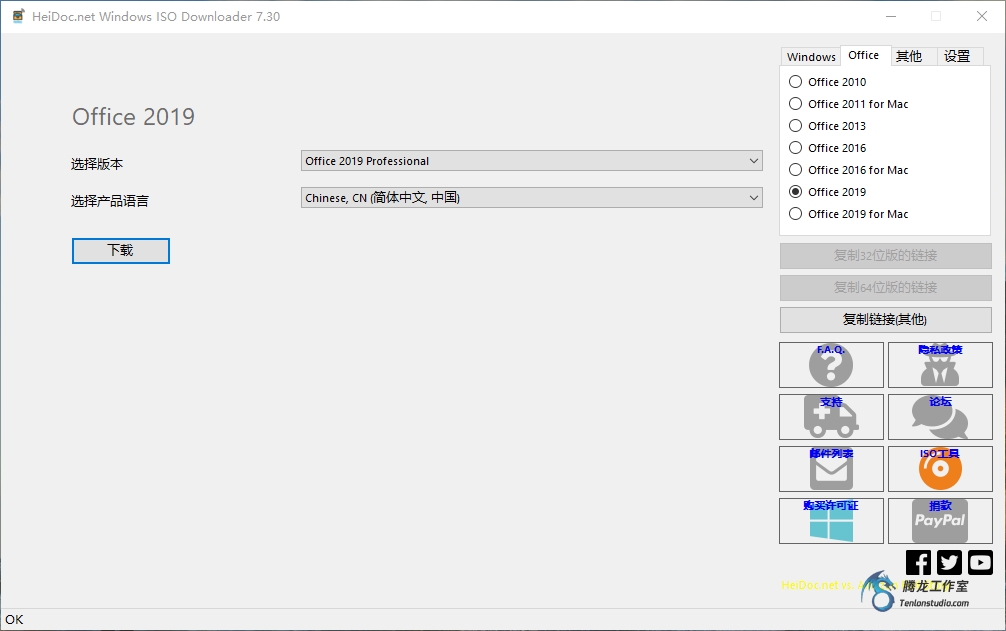
Task: Minimize the ISO Downloader window
Action: point(891,17)
